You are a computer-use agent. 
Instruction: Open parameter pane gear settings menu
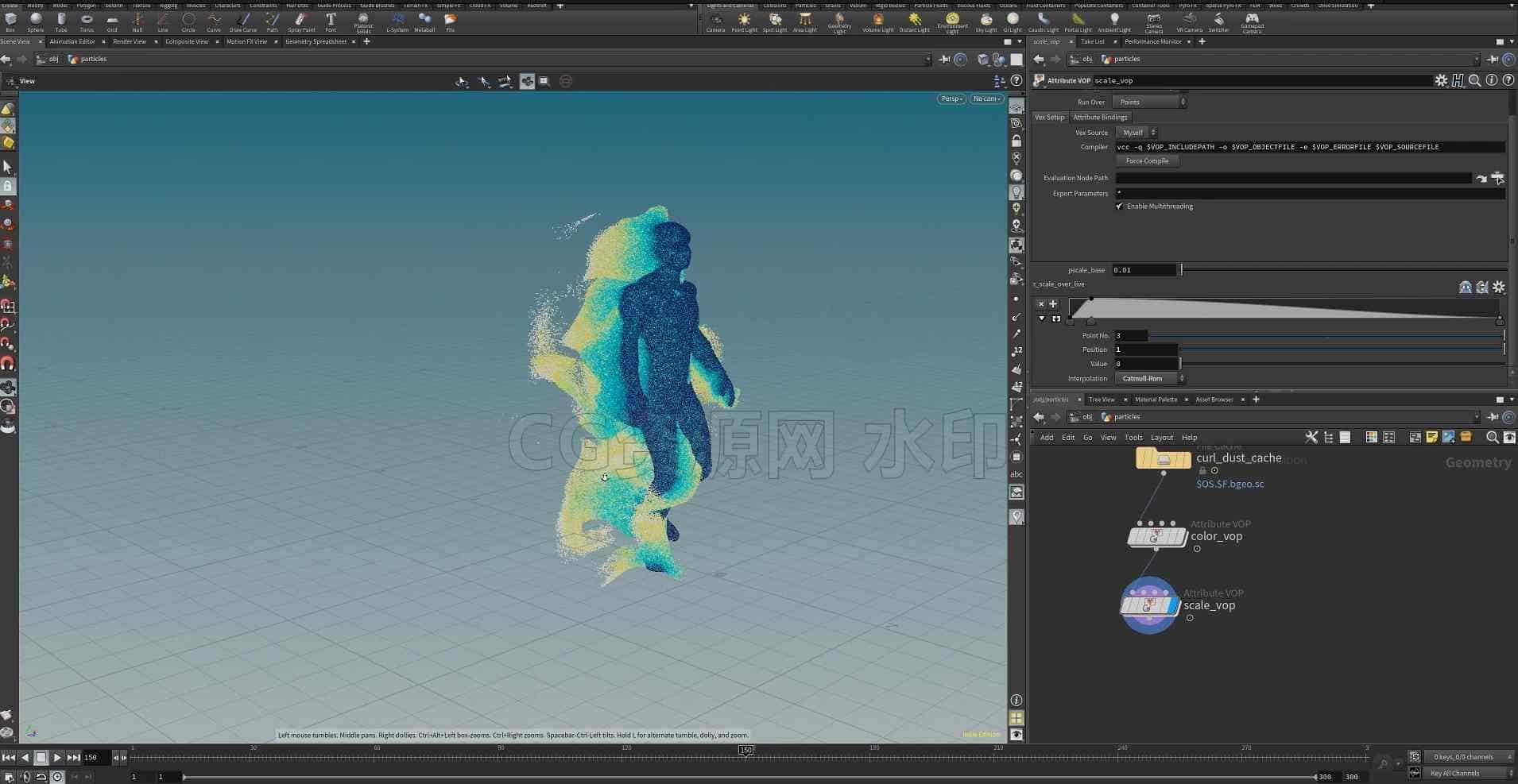[x=1441, y=80]
